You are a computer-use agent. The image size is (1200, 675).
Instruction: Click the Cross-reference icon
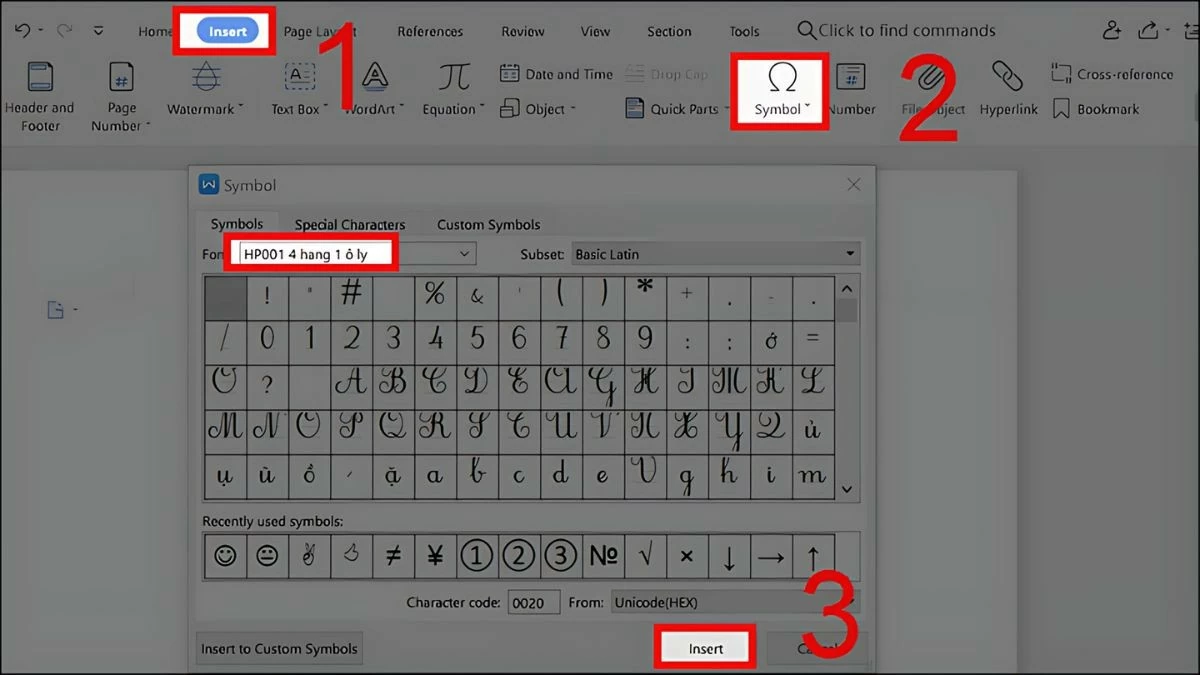(1061, 74)
